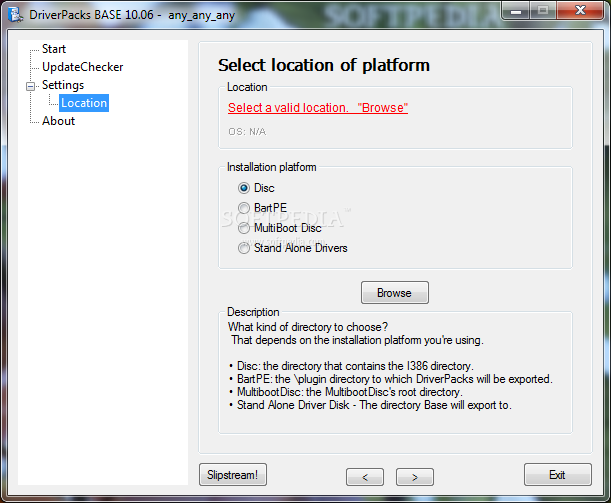Image resolution: width=611 pixels, height=503 pixels.
Task: Click the 'Stand Alone Driver Disk' description line
Action: pos(370,405)
